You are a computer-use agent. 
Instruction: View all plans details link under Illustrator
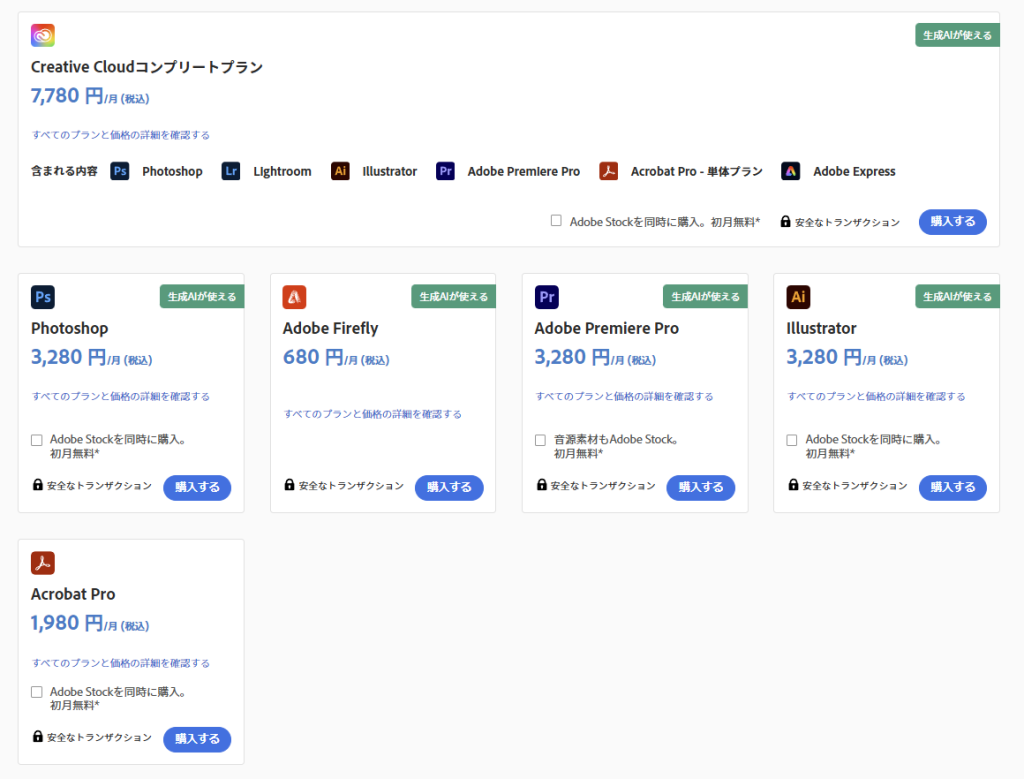tap(877, 396)
